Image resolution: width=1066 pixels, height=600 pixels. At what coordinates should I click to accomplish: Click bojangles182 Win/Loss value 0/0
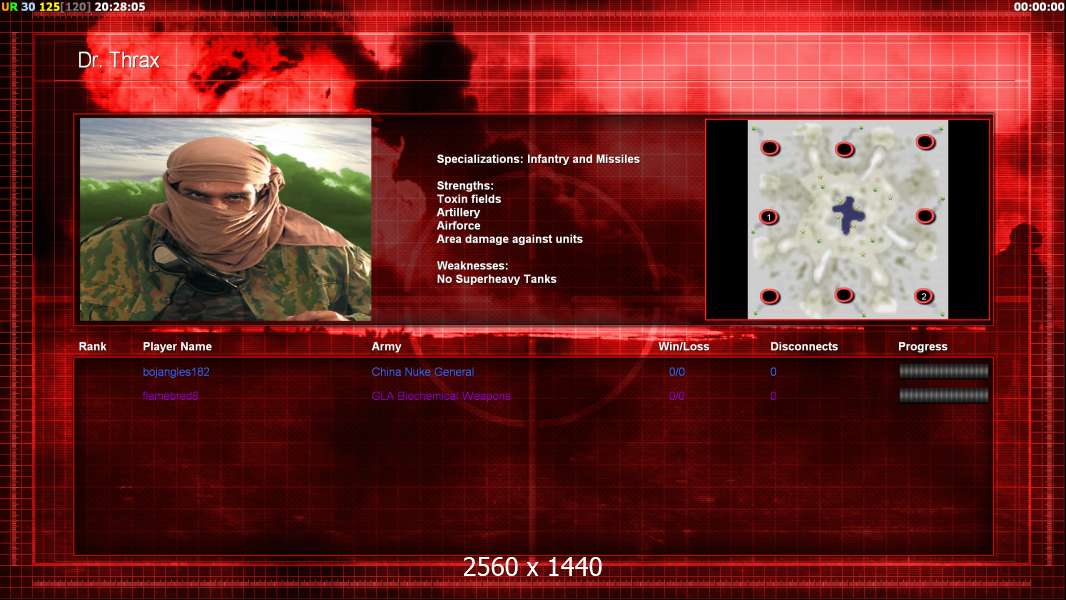pos(676,372)
